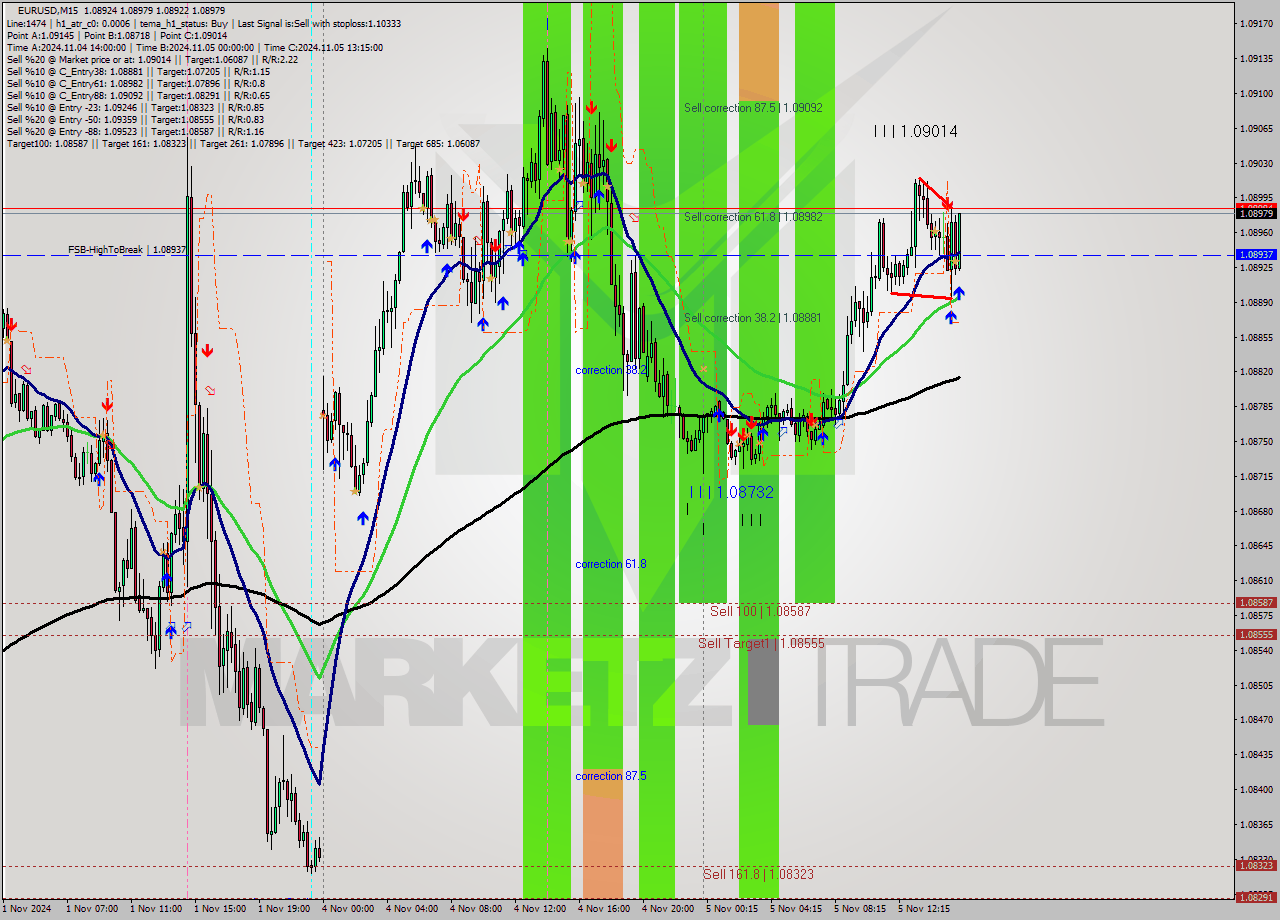Select 'Sell correction 38.2 | 1.08881' label
This screenshot has height=920, width=1280.
753,318
